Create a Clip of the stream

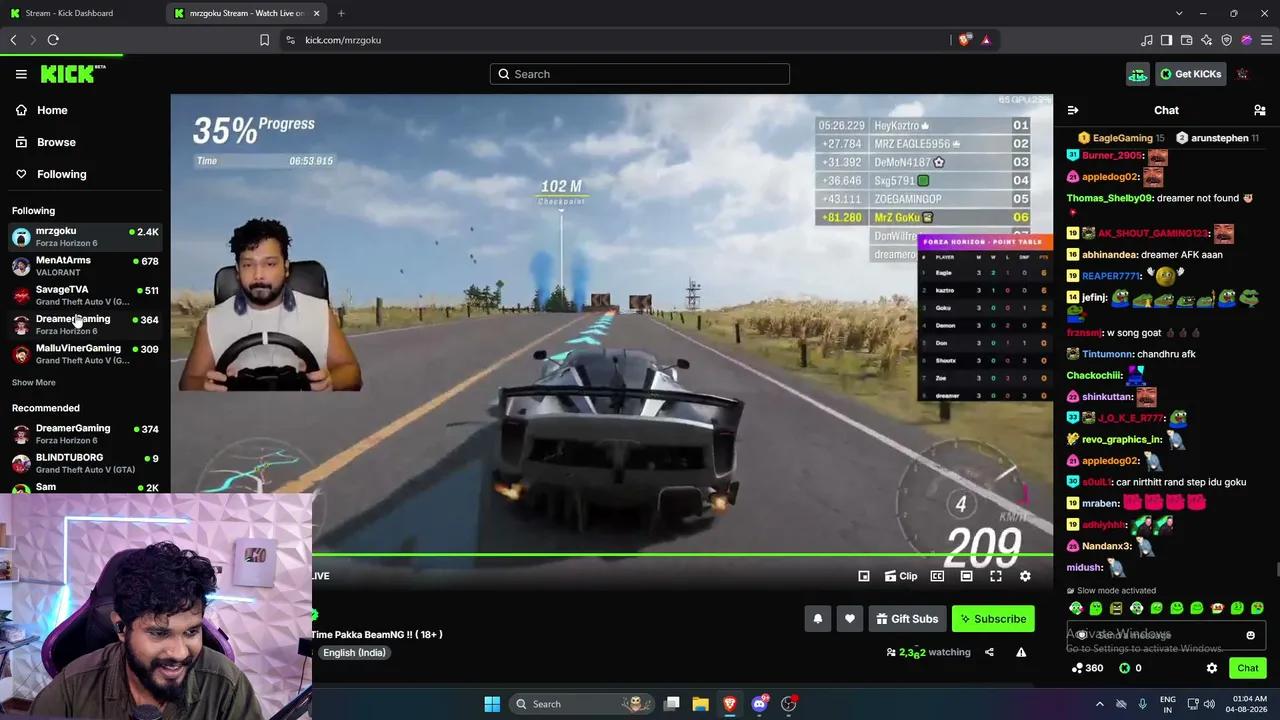[901, 576]
